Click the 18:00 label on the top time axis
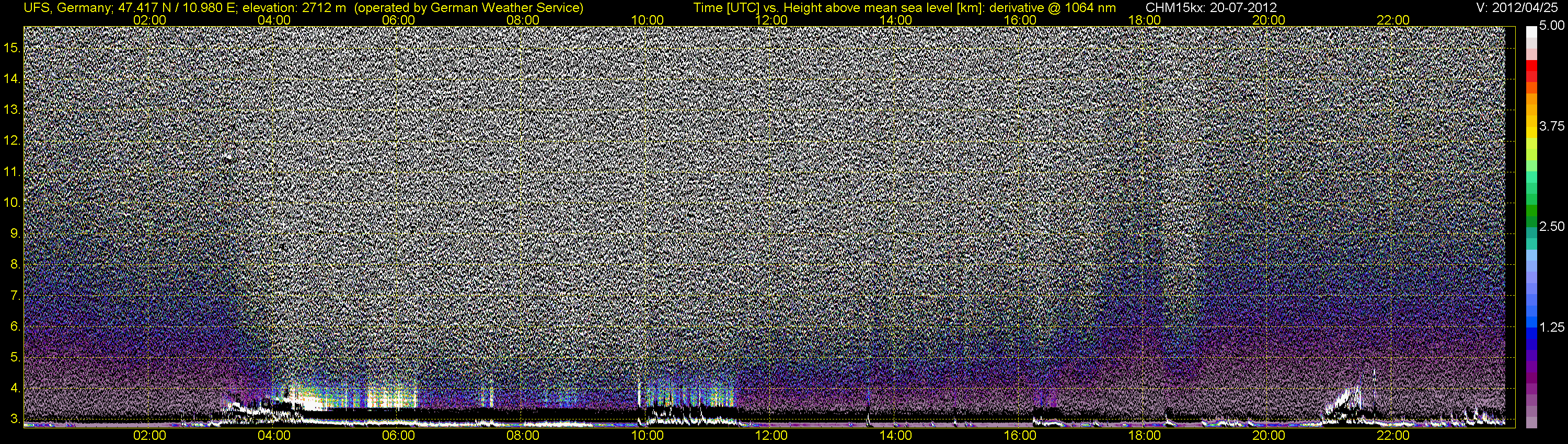The height and width of the screenshot is (444, 1568). (1144, 20)
